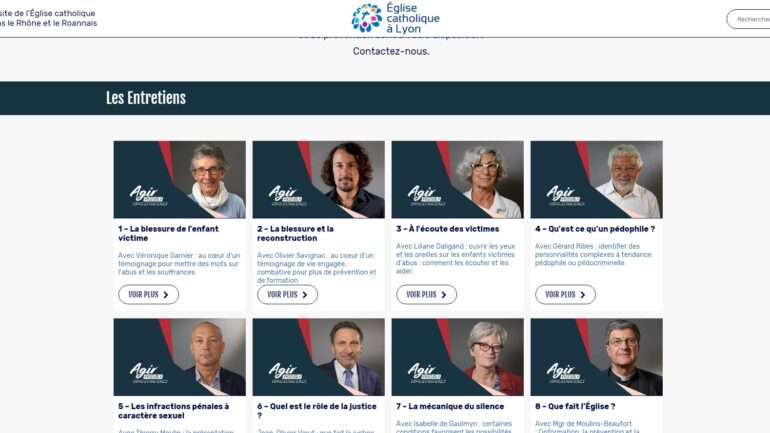The width and height of the screenshot is (770, 433).
Task: Open thumbnail of Olivier Savignac interview
Action: pyautogui.click(x=319, y=180)
